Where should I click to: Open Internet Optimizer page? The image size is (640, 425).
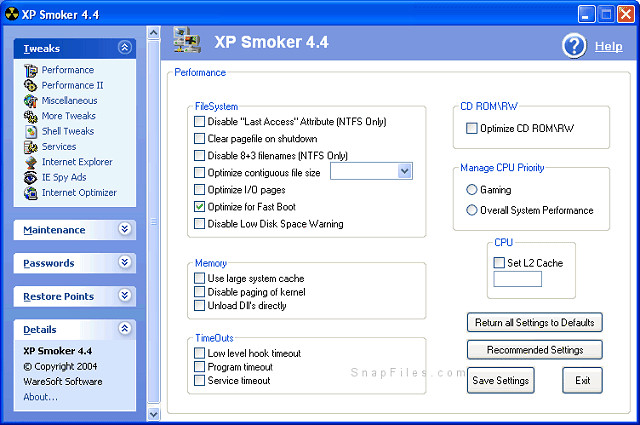(x=79, y=192)
